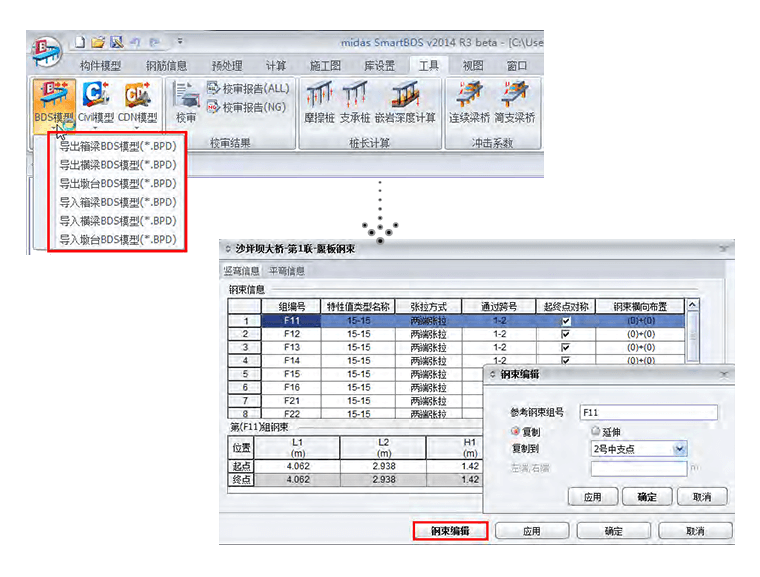Open the quick access toolbar customize arrow
This screenshot has height=577, width=760.
click(180, 42)
